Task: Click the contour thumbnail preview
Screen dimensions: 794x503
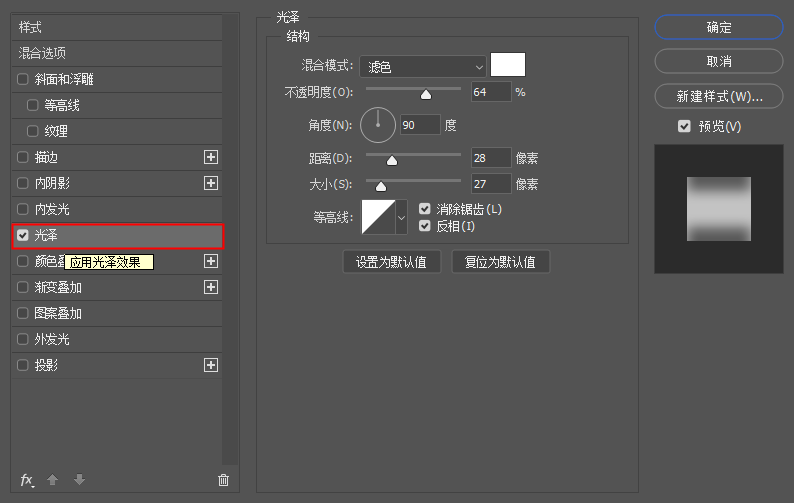Action: coord(378,217)
